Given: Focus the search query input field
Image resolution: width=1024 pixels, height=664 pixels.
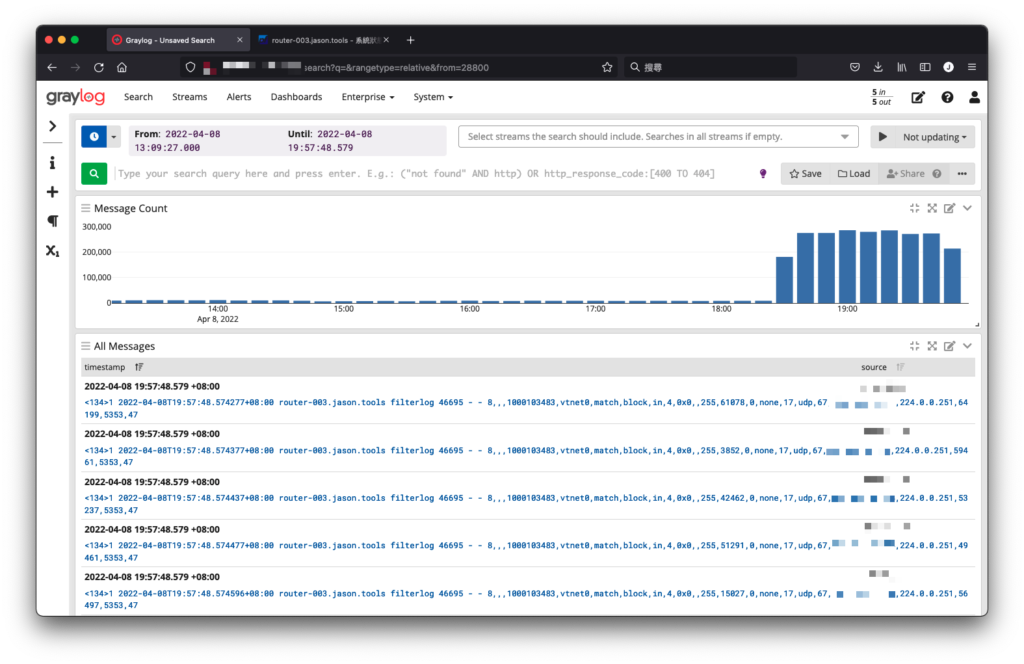Looking at the screenshot, I should [431, 174].
